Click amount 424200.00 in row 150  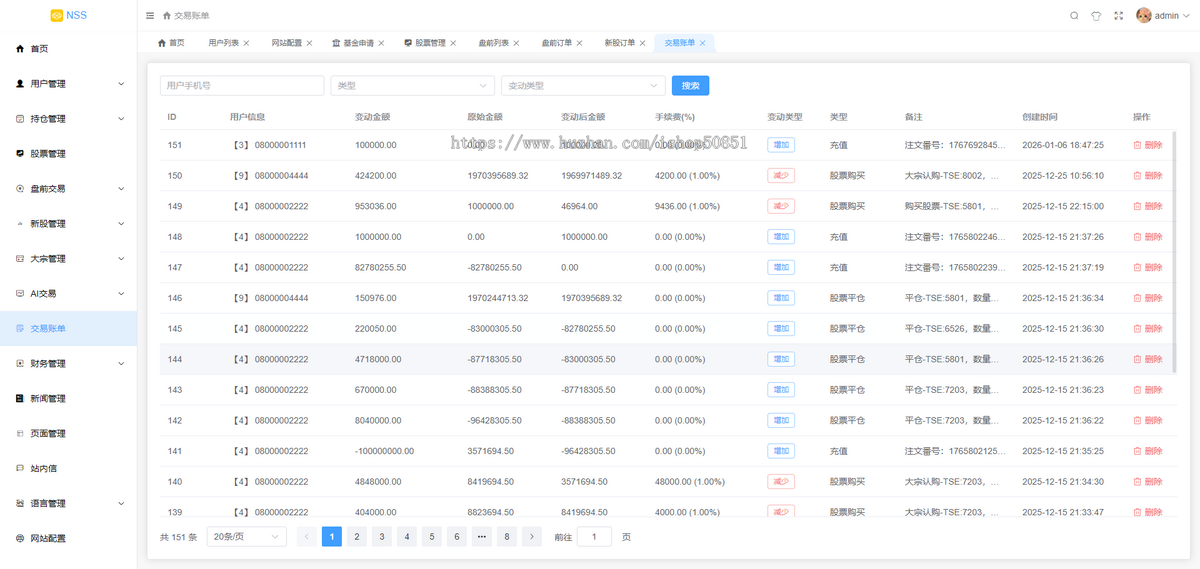(x=376, y=176)
